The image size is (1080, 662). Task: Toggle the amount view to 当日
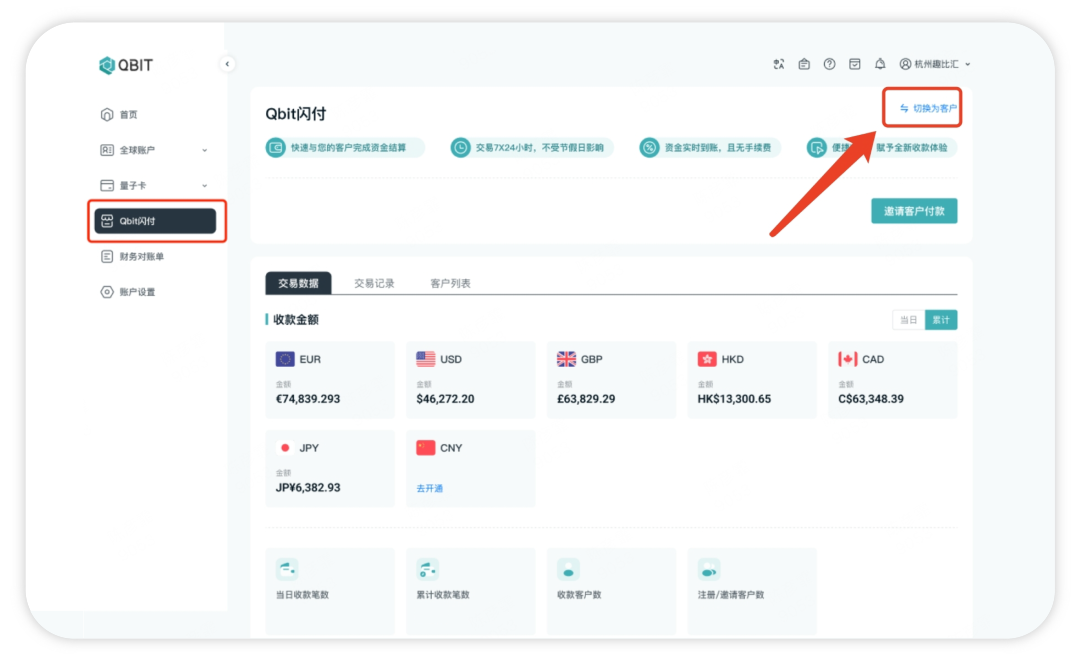tap(908, 320)
